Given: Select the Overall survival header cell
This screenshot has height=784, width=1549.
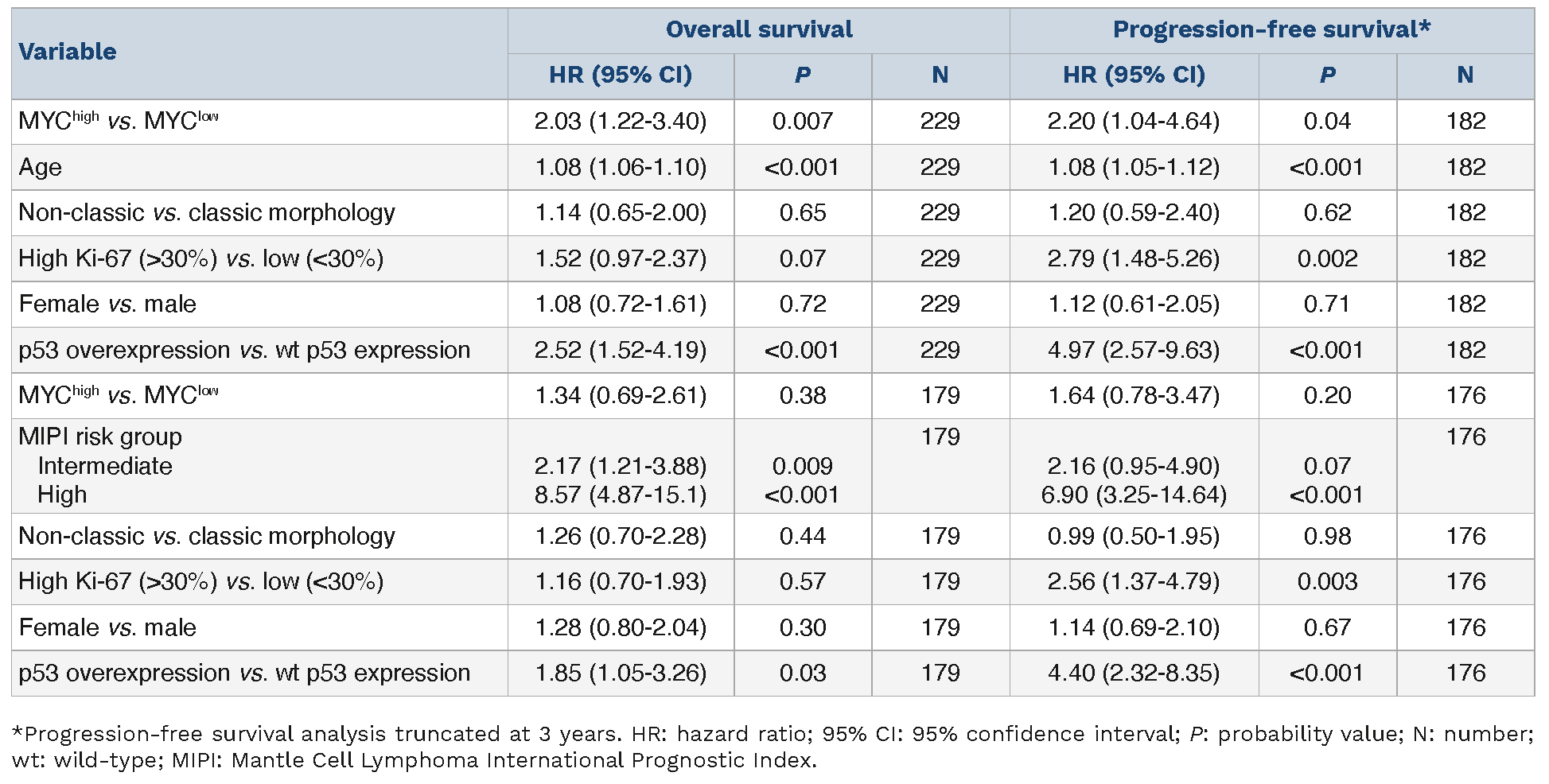Looking at the screenshot, I should click(758, 30).
